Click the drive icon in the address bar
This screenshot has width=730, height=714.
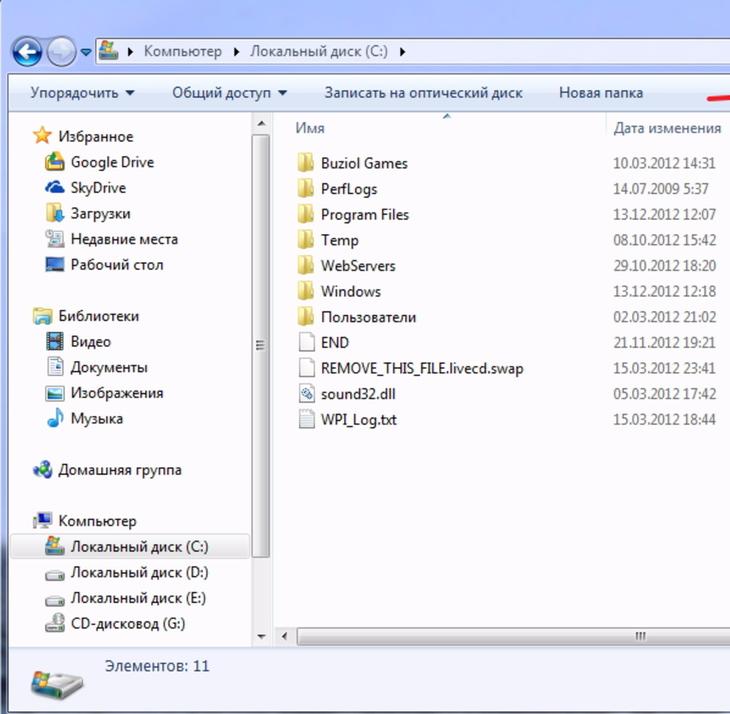click(108, 50)
